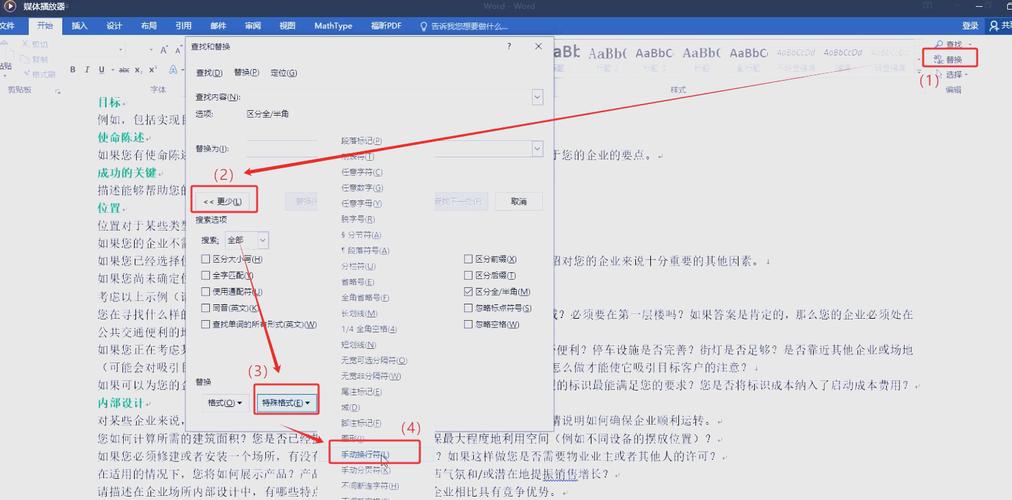Switch to the 查找(D) dialog tab

tap(209, 73)
